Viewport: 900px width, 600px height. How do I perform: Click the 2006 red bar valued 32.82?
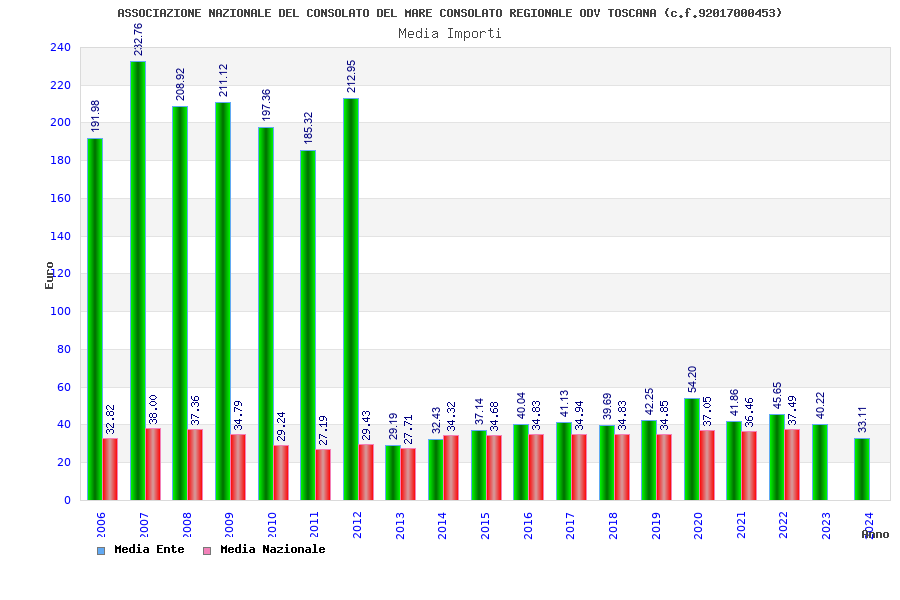pyautogui.click(x=110, y=469)
